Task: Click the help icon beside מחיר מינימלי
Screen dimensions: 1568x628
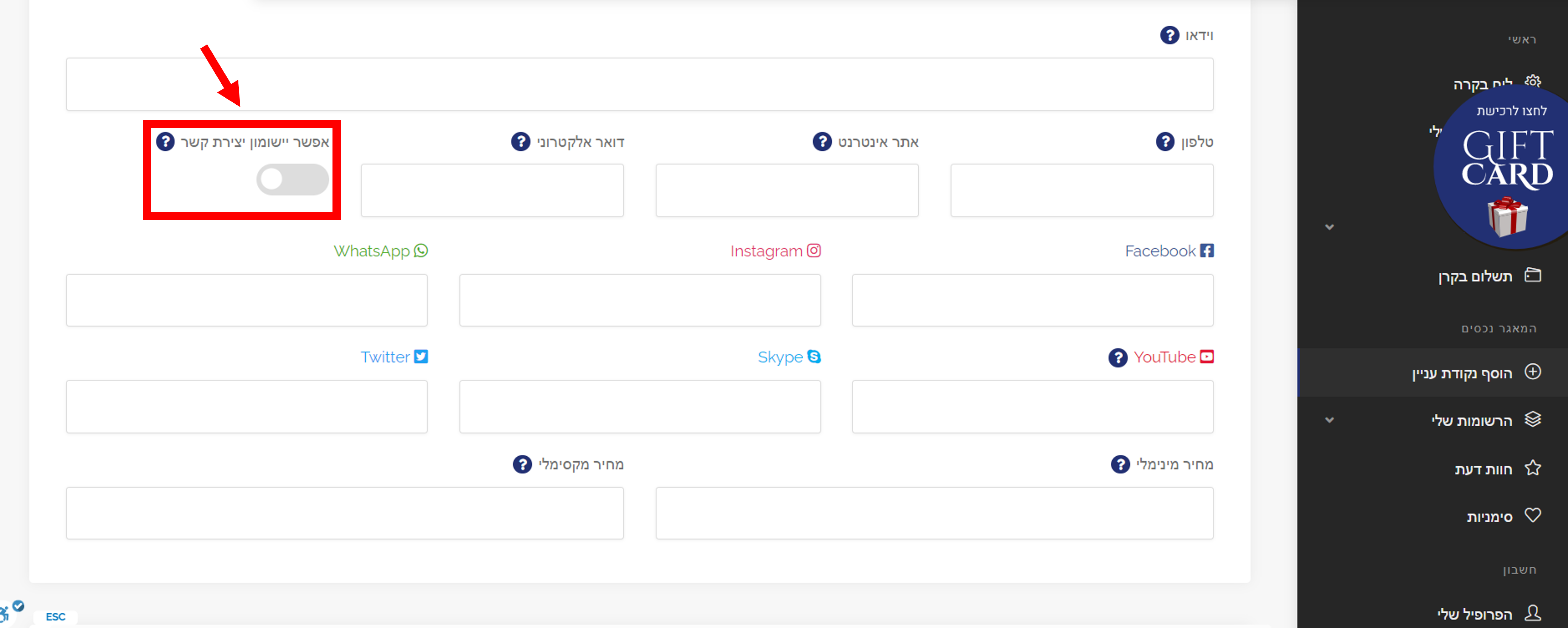Action: pos(1120,465)
